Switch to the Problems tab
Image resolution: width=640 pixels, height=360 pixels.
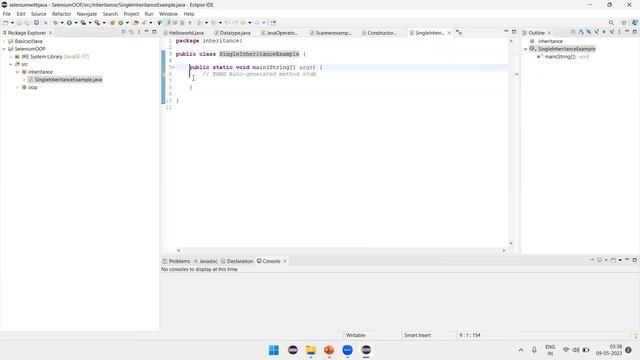click(x=176, y=261)
